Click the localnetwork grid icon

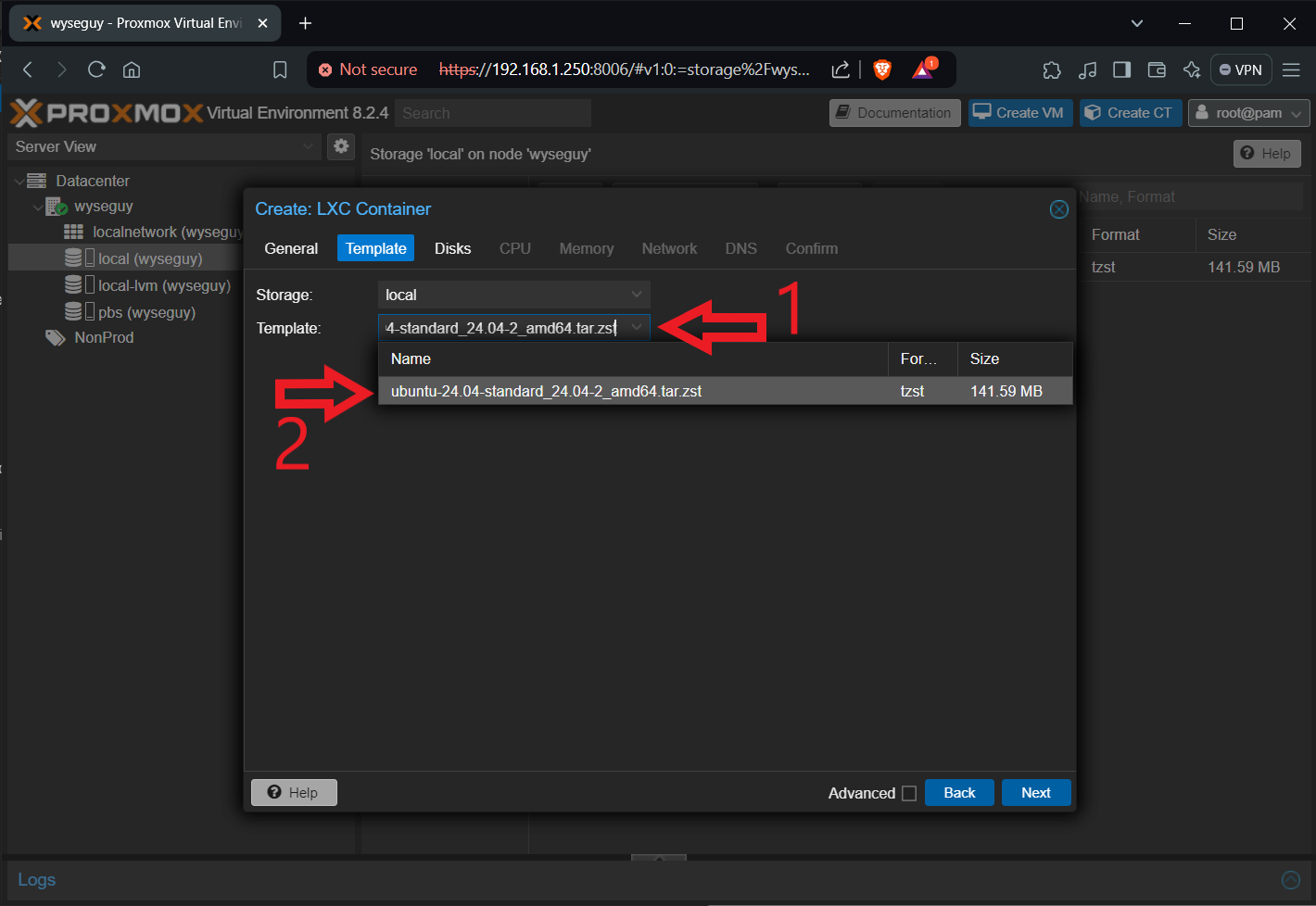pos(73,232)
